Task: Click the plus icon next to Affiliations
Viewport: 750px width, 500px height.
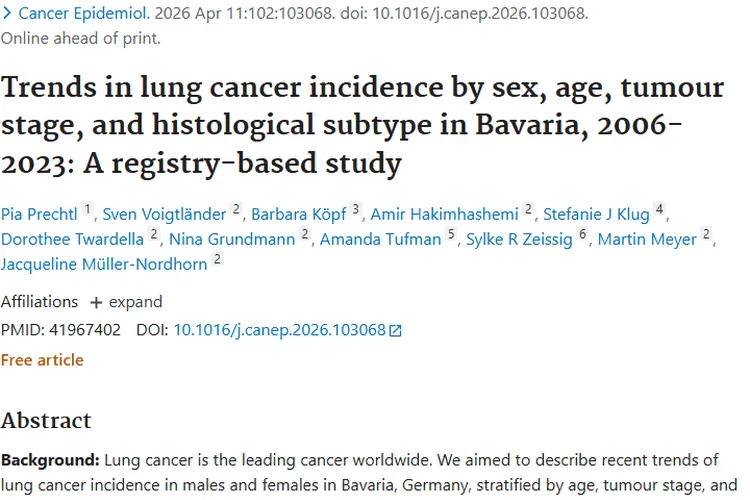Action: pyautogui.click(x=96, y=302)
